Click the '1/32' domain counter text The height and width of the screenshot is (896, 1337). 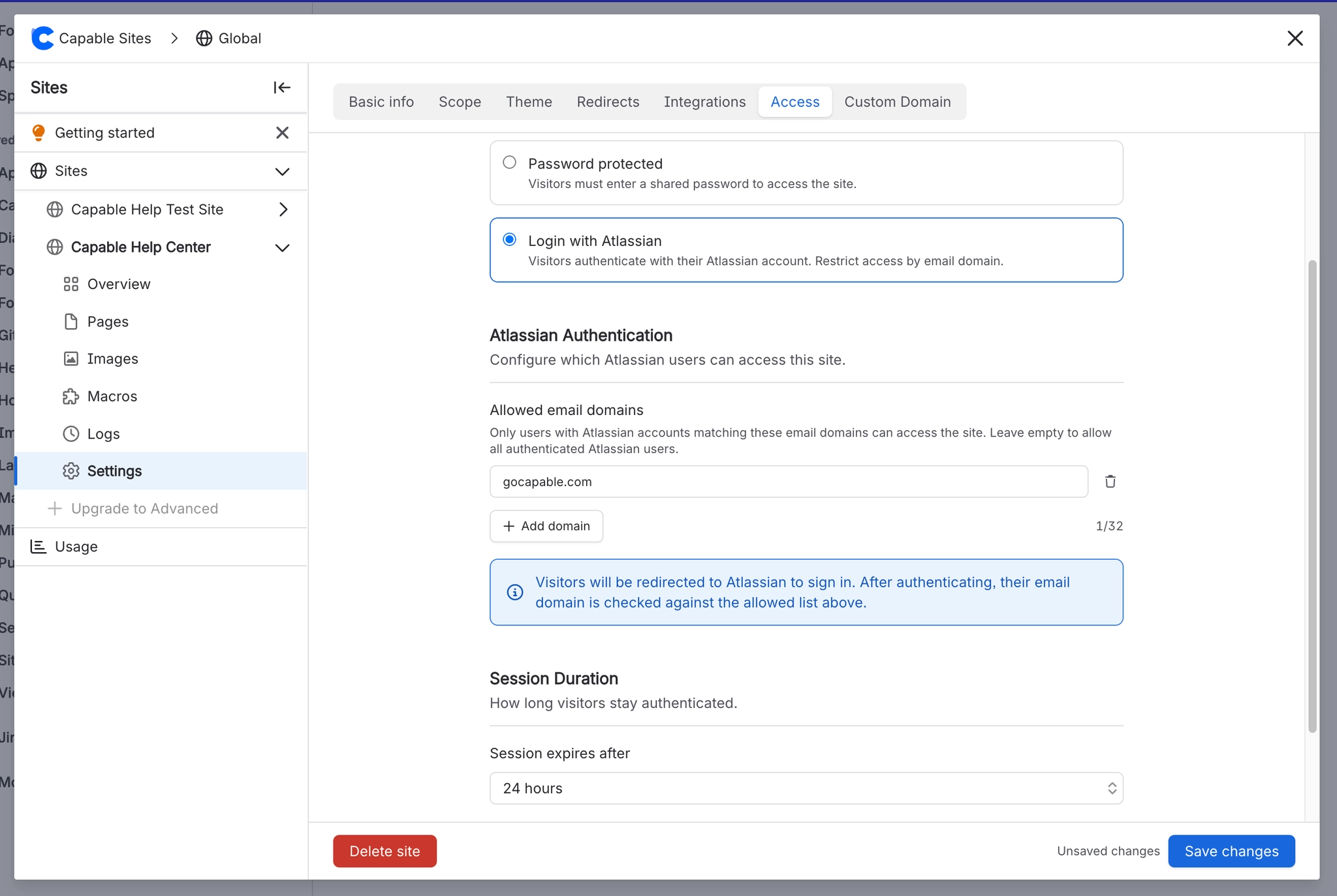(1109, 526)
